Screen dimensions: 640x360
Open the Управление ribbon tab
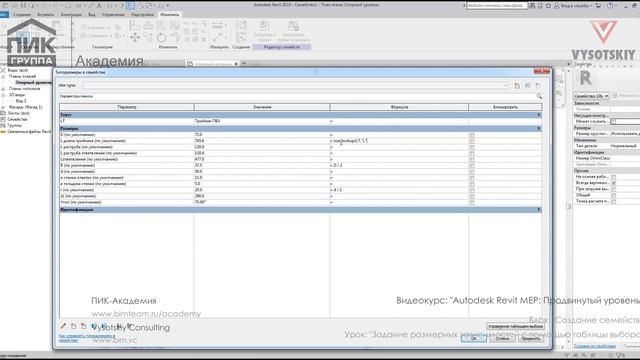coord(113,15)
